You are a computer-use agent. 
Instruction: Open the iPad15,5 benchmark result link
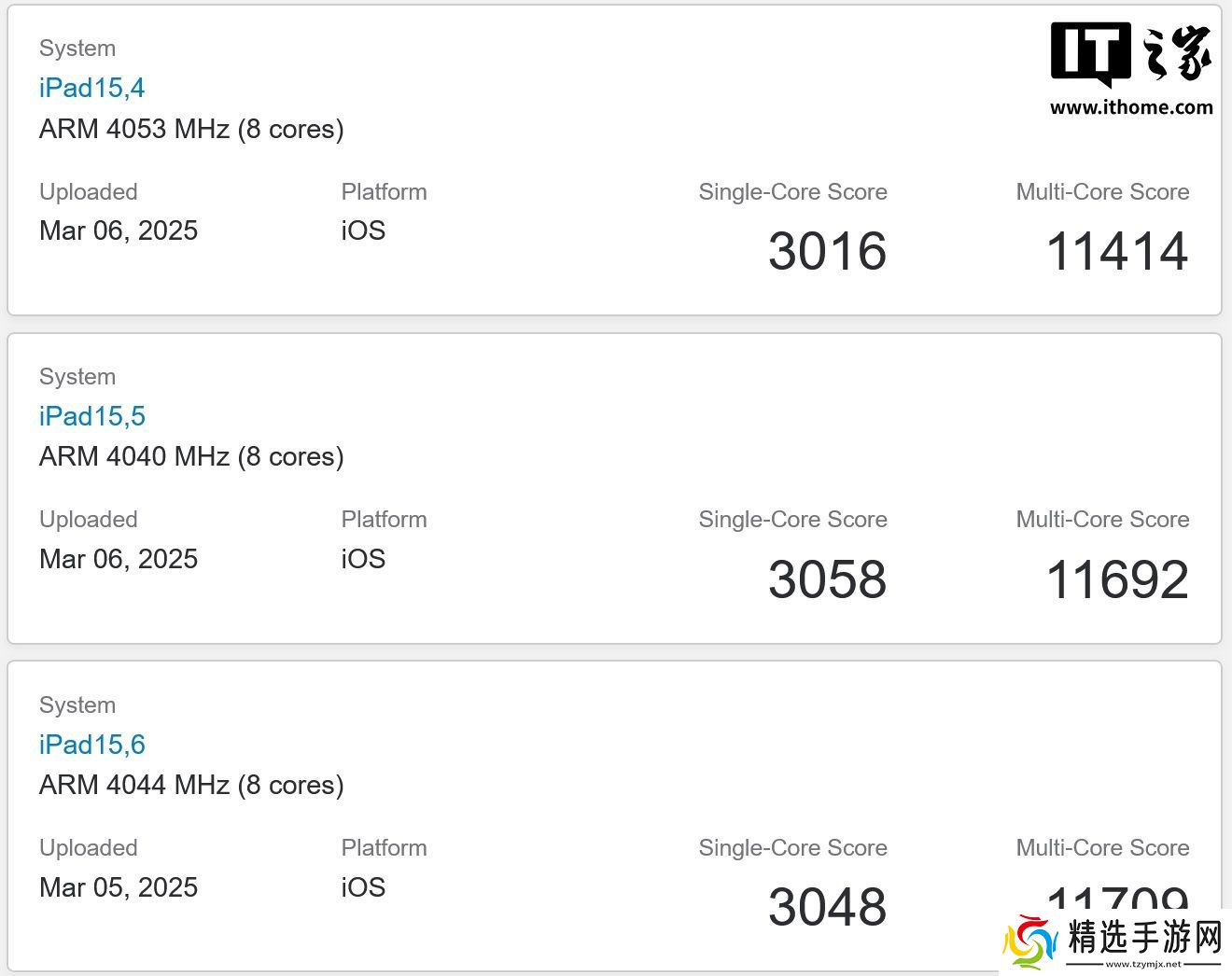tap(91, 416)
